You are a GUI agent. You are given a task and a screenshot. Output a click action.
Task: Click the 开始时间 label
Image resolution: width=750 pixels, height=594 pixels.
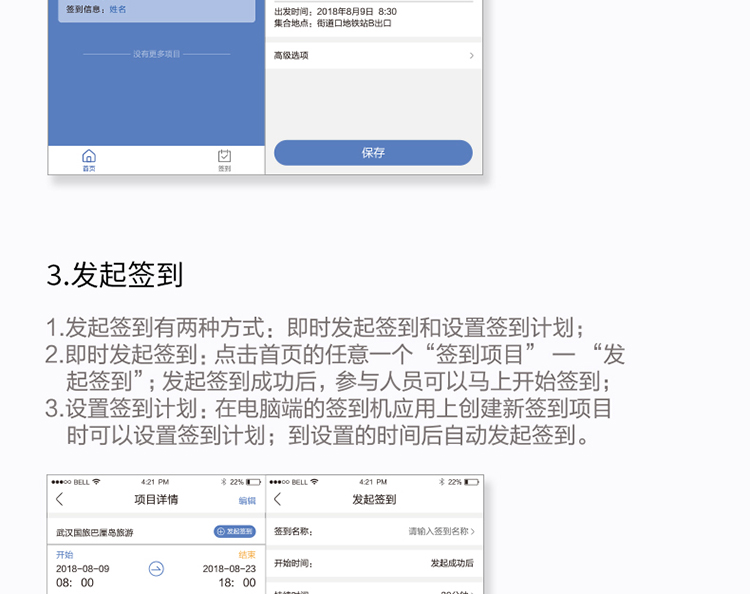click(293, 563)
